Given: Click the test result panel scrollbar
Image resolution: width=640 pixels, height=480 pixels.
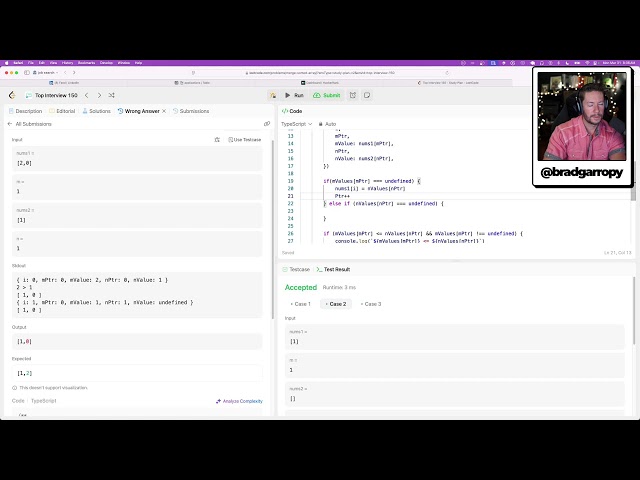Looking at the screenshot, I should pos(634,310).
